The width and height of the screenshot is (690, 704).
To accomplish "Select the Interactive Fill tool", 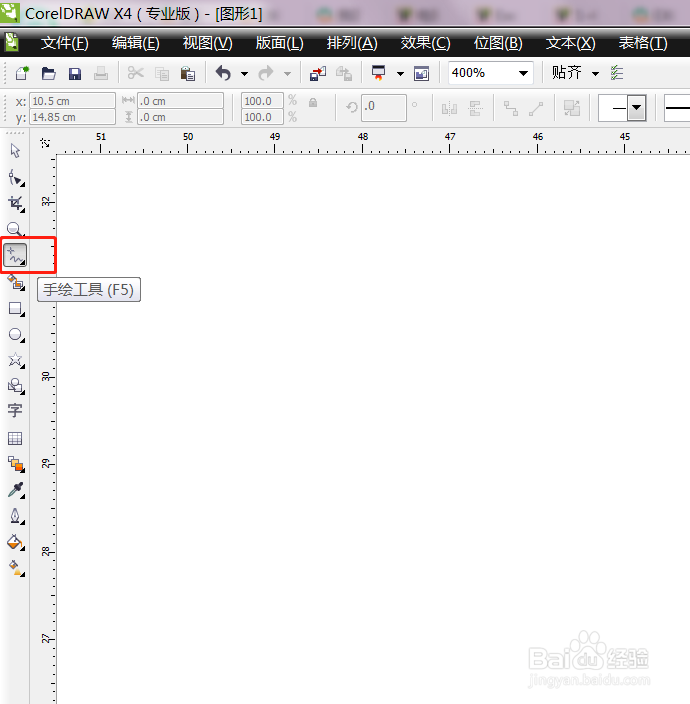I will tap(16, 568).
